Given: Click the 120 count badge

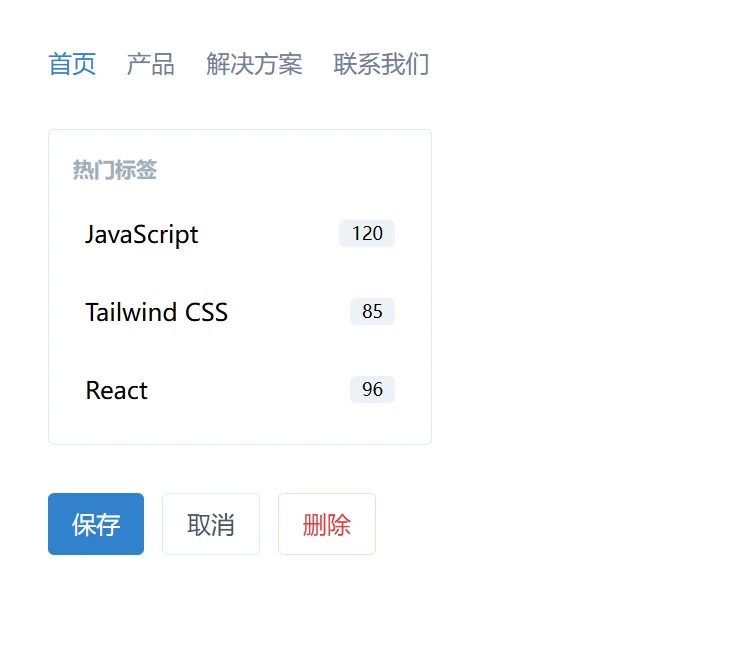Looking at the screenshot, I should tap(367, 234).
